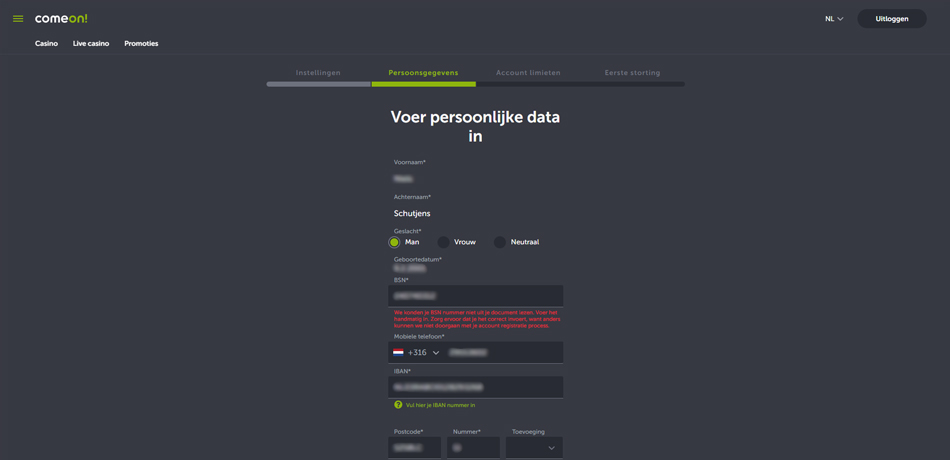This screenshot has width=950, height=460.
Task: Select the Man gender option
Action: pos(394,242)
